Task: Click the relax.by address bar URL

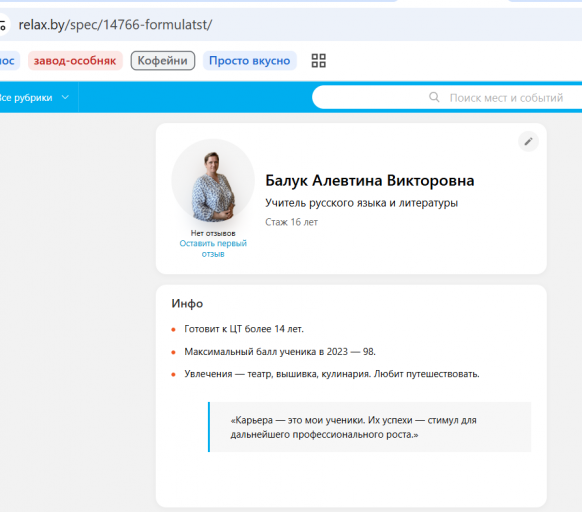Action: pos(115,25)
